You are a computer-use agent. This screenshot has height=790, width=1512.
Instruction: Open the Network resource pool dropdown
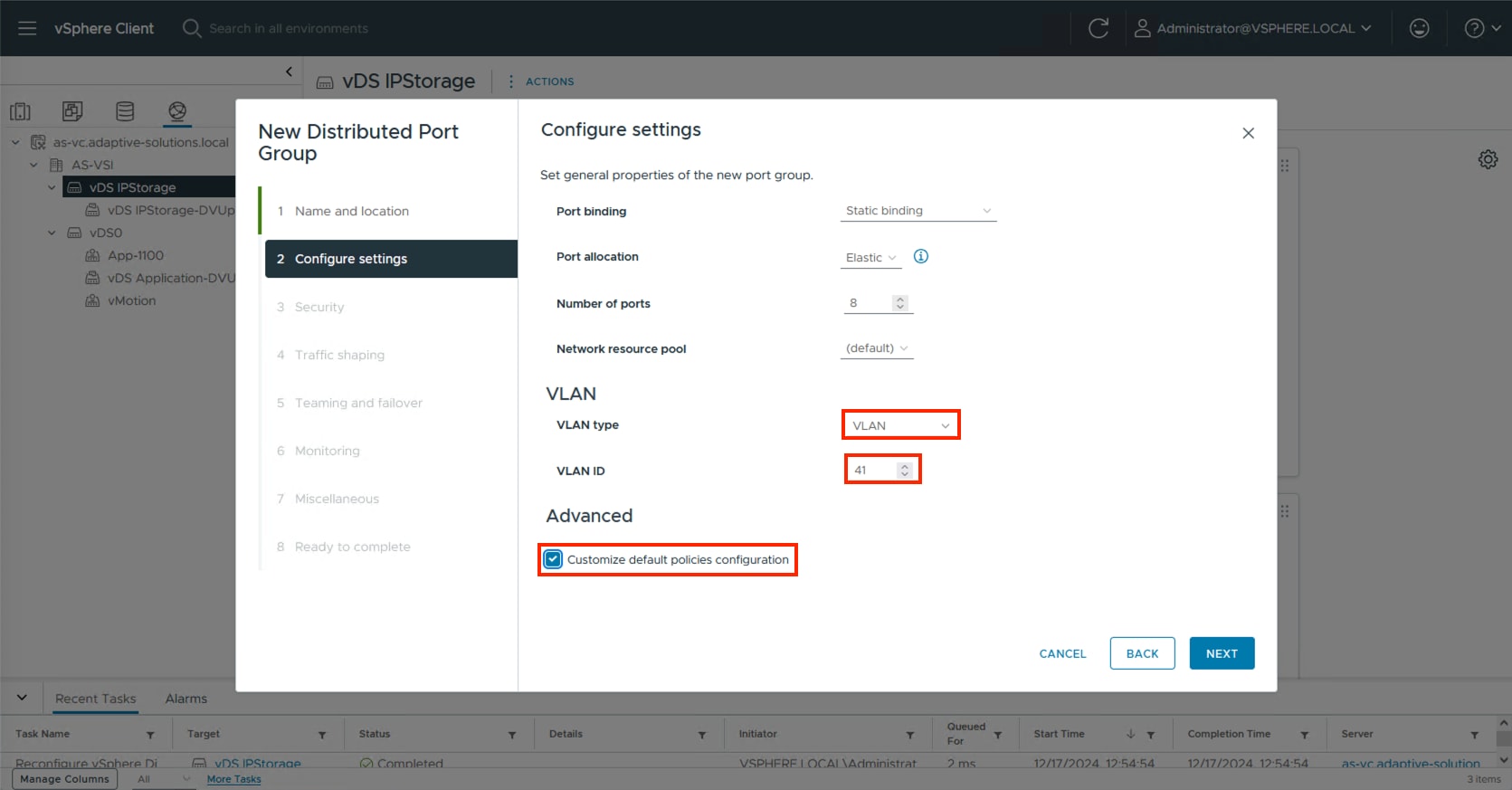tap(877, 348)
